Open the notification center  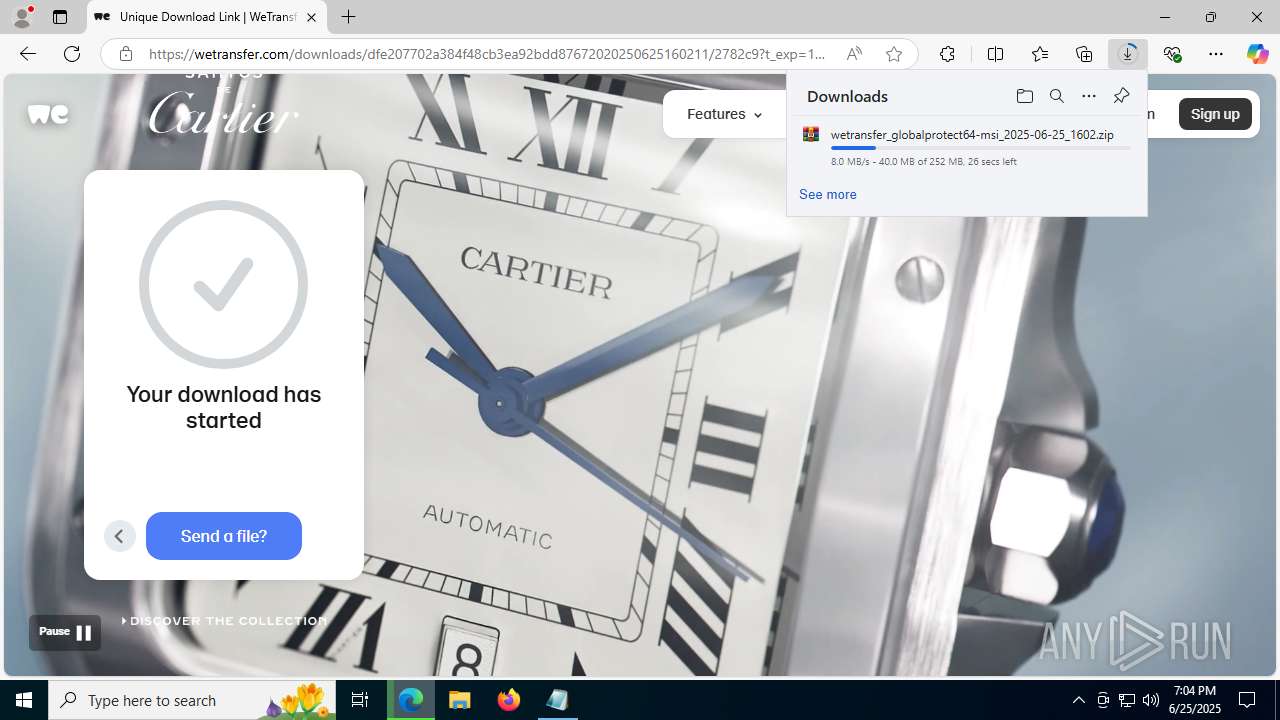[x=1247, y=700]
